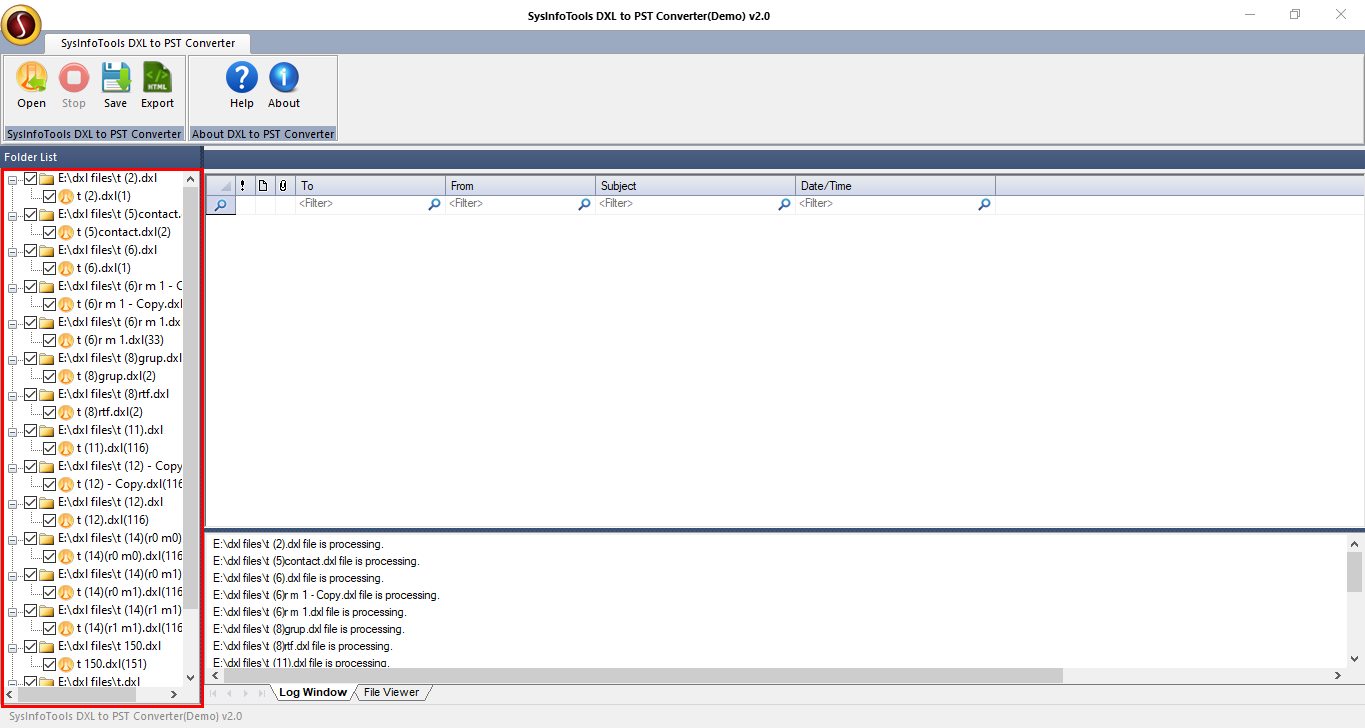Click log line "t (8)grup.dxl file is processing."
Screen dimensions: 1365x728
click(308, 629)
